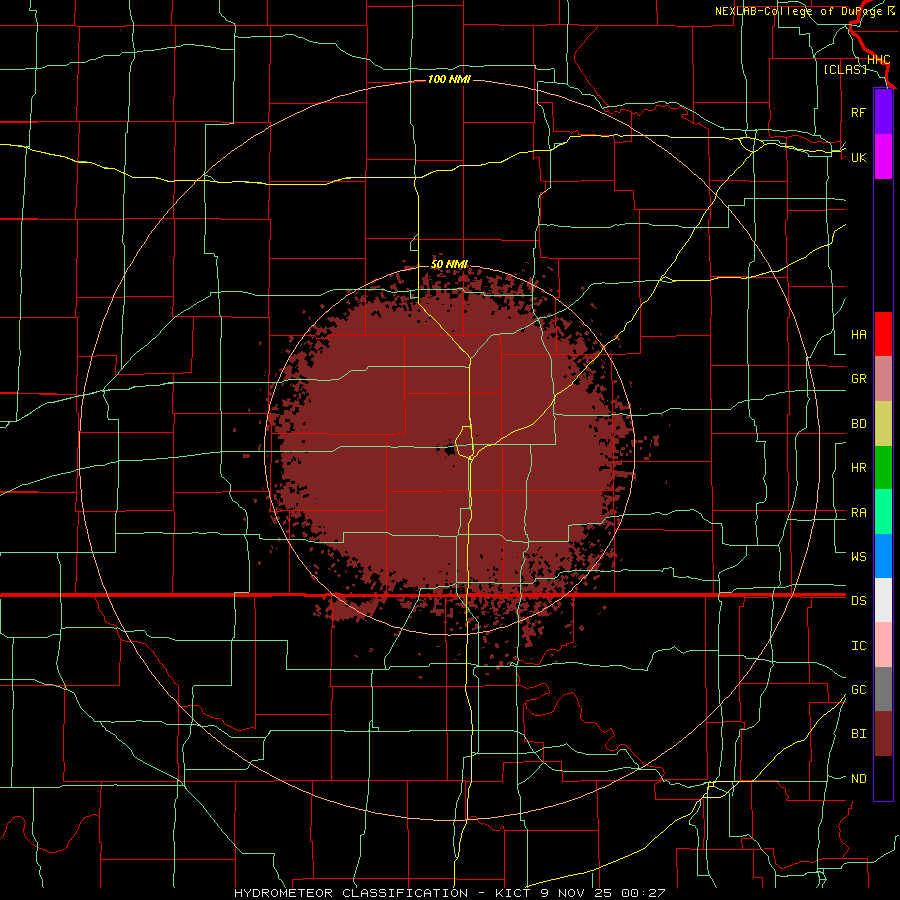This screenshot has width=900, height=900.
Task: Select the GC gray legend swatch
Action: [x=883, y=689]
